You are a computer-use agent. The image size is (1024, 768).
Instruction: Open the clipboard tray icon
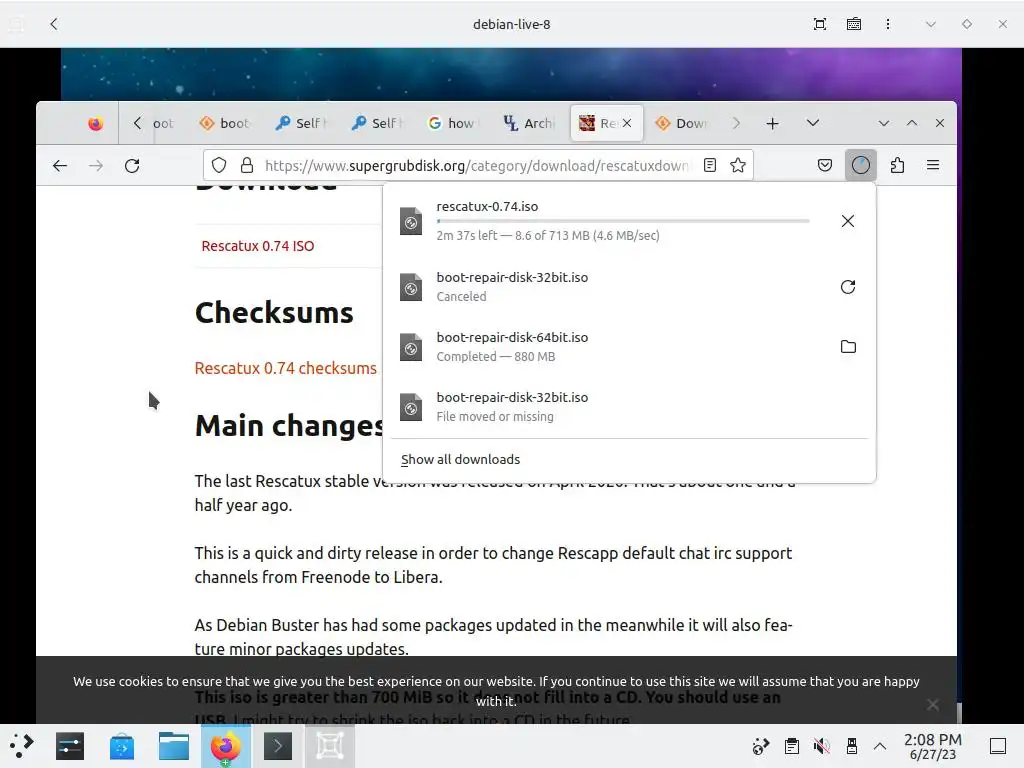pos(792,746)
